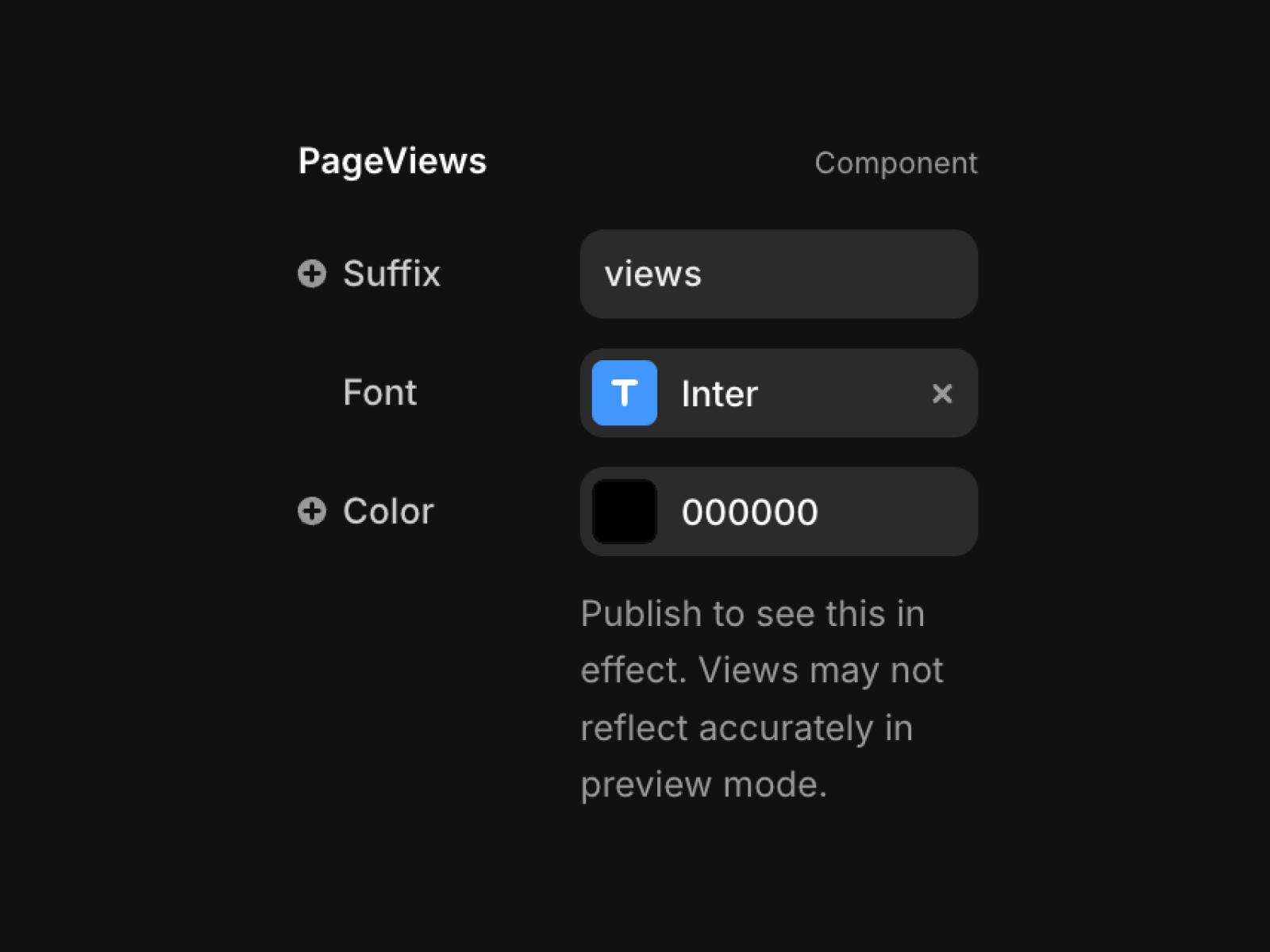Screen dimensions: 1270x952
Task: Click the Suffix property label
Action: [x=391, y=274]
